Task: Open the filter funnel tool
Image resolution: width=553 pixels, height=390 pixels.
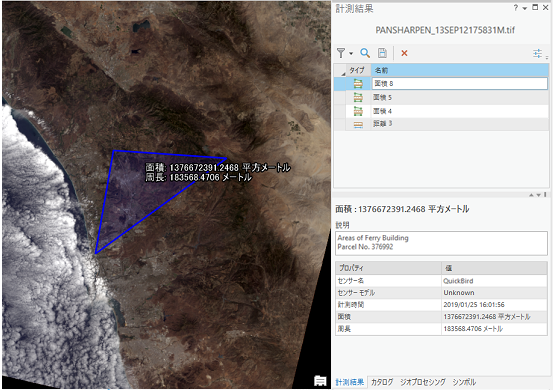Action: tap(341, 53)
